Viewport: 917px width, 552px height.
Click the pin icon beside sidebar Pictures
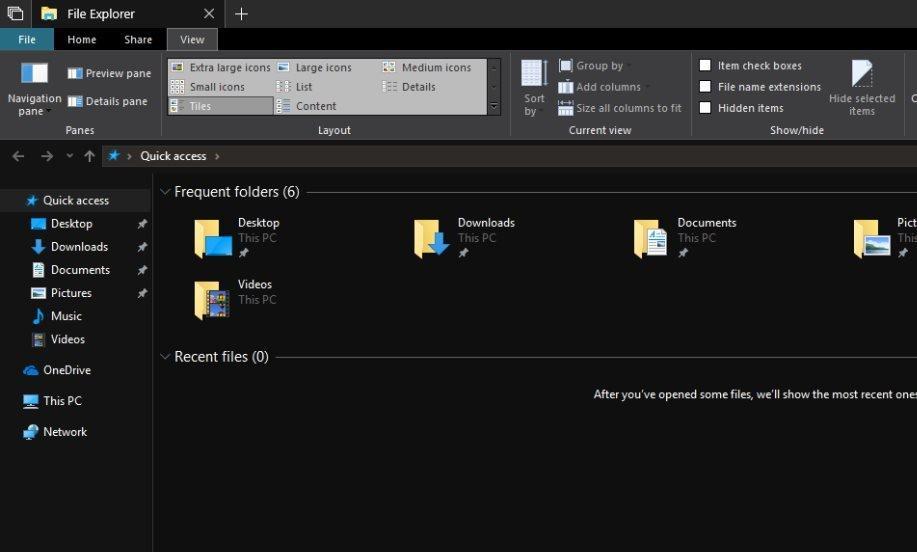pos(142,293)
